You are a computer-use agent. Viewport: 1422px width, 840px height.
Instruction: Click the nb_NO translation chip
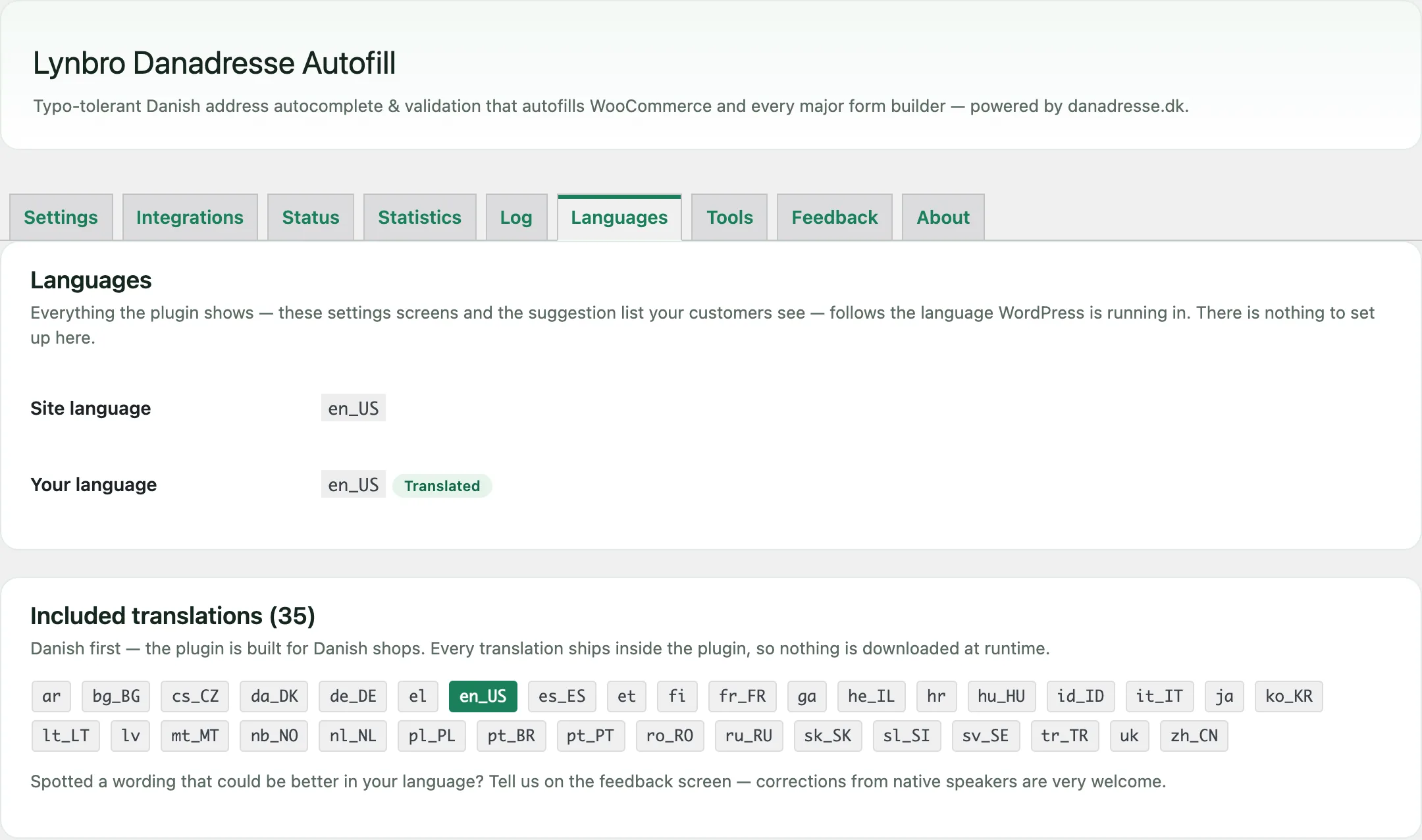click(274, 736)
